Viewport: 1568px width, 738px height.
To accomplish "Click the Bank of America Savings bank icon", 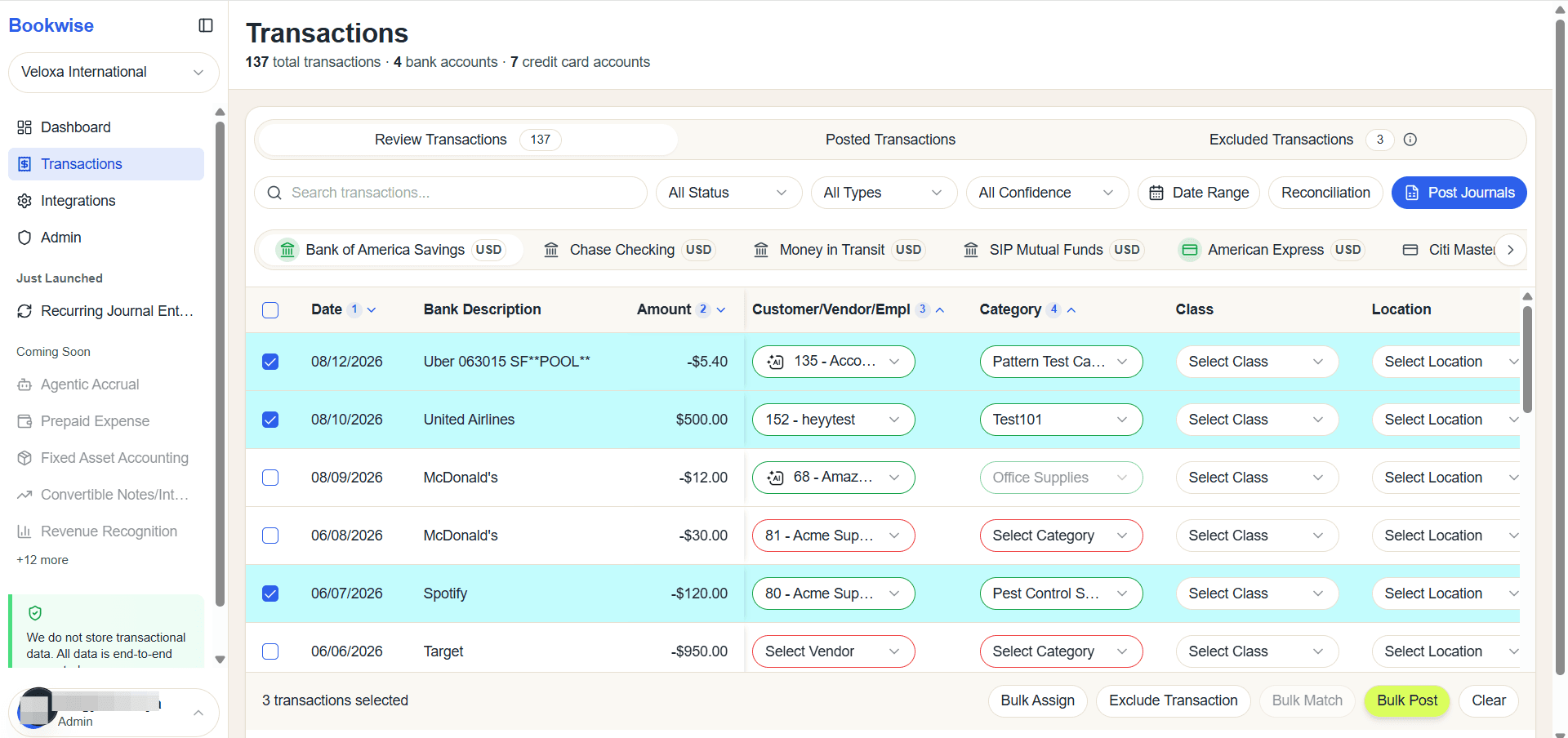I will coord(287,250).
